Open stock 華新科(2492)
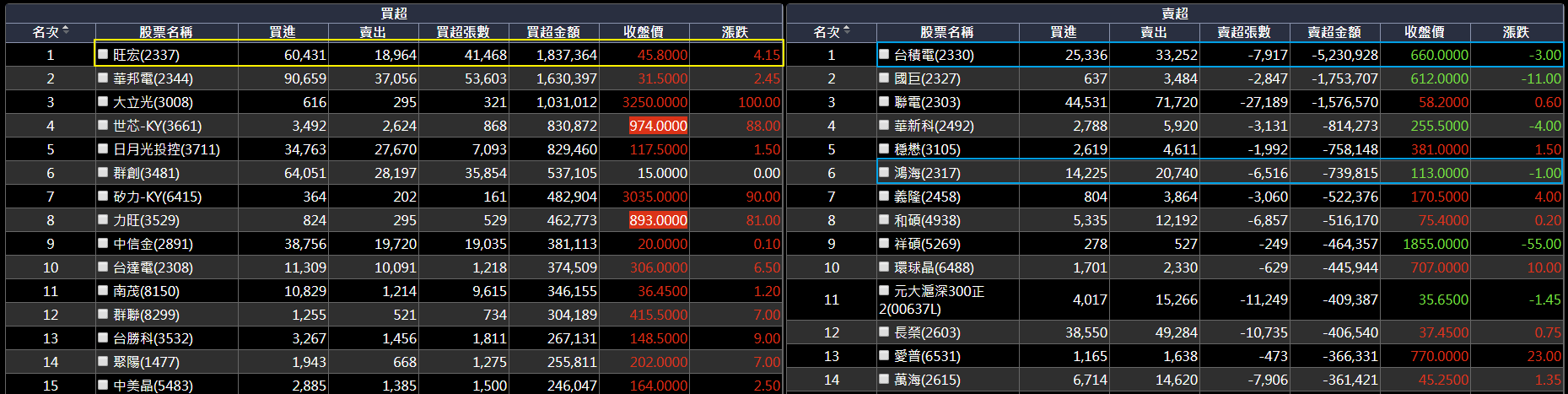This screenshot has width=1568, height=394. pyautogui.click(x=934, y=126)
